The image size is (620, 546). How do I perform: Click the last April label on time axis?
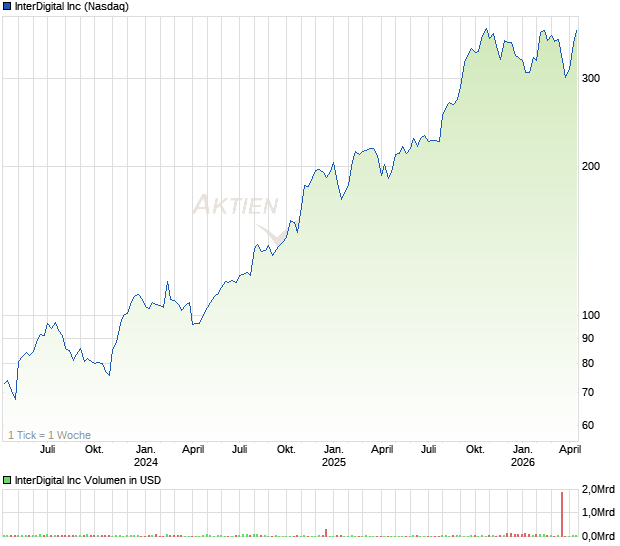(x=570, y=450)
